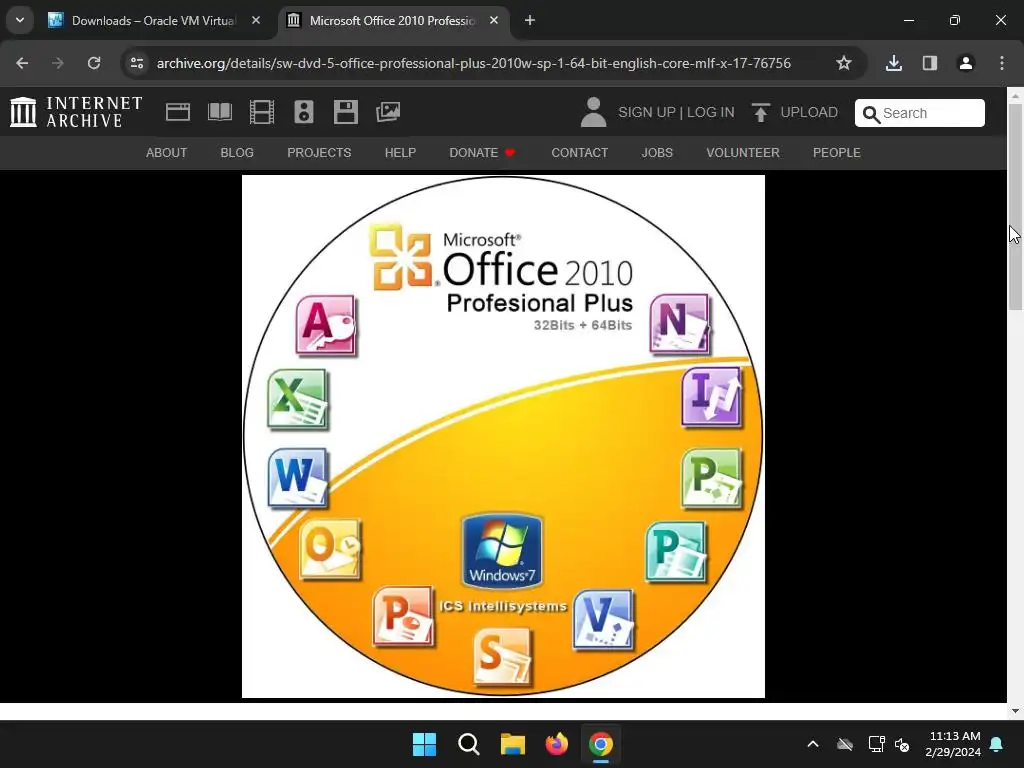Open the Audio speaker icon
The image size is (1024, 768).
[304, 112]
